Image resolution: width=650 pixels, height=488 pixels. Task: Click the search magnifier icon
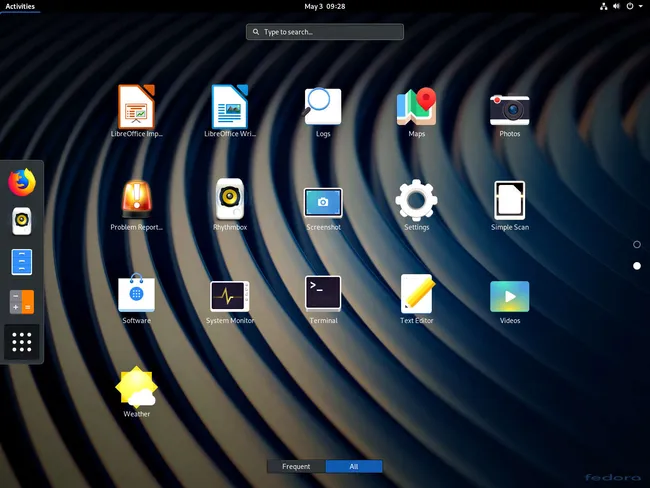click(256, 32)
